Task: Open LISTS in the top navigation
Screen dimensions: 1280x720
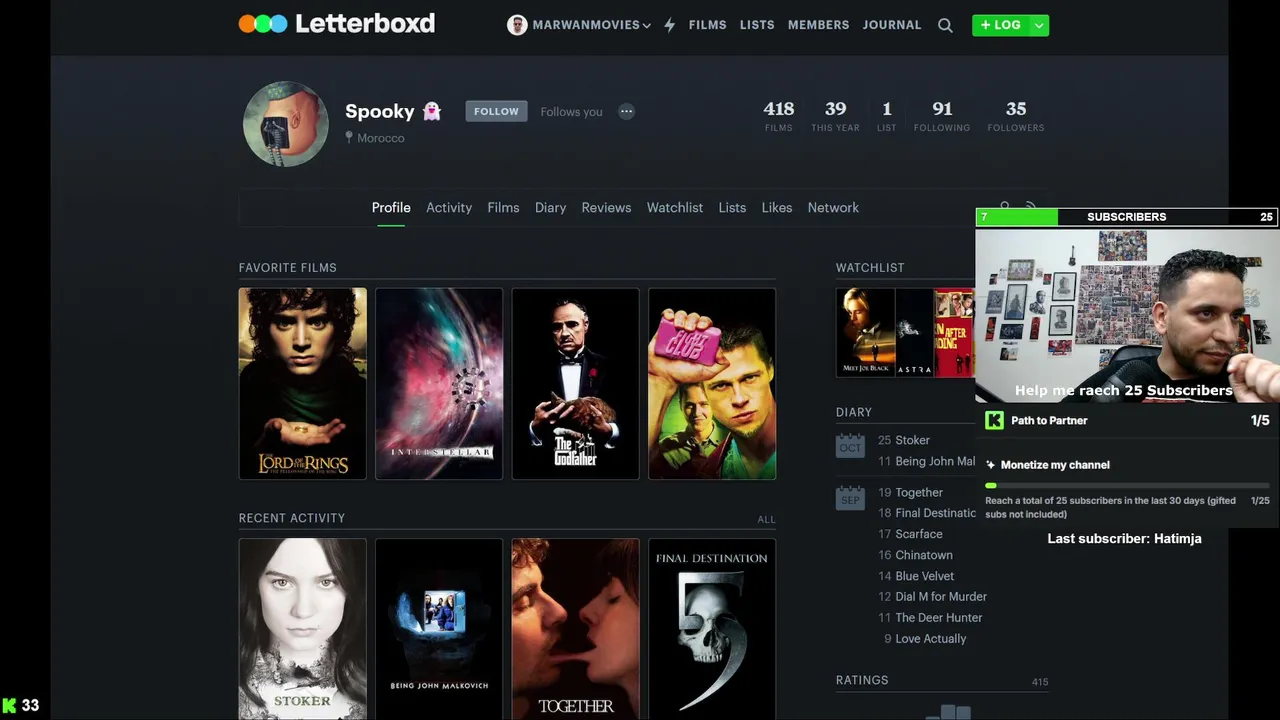Action: point(757,25)
